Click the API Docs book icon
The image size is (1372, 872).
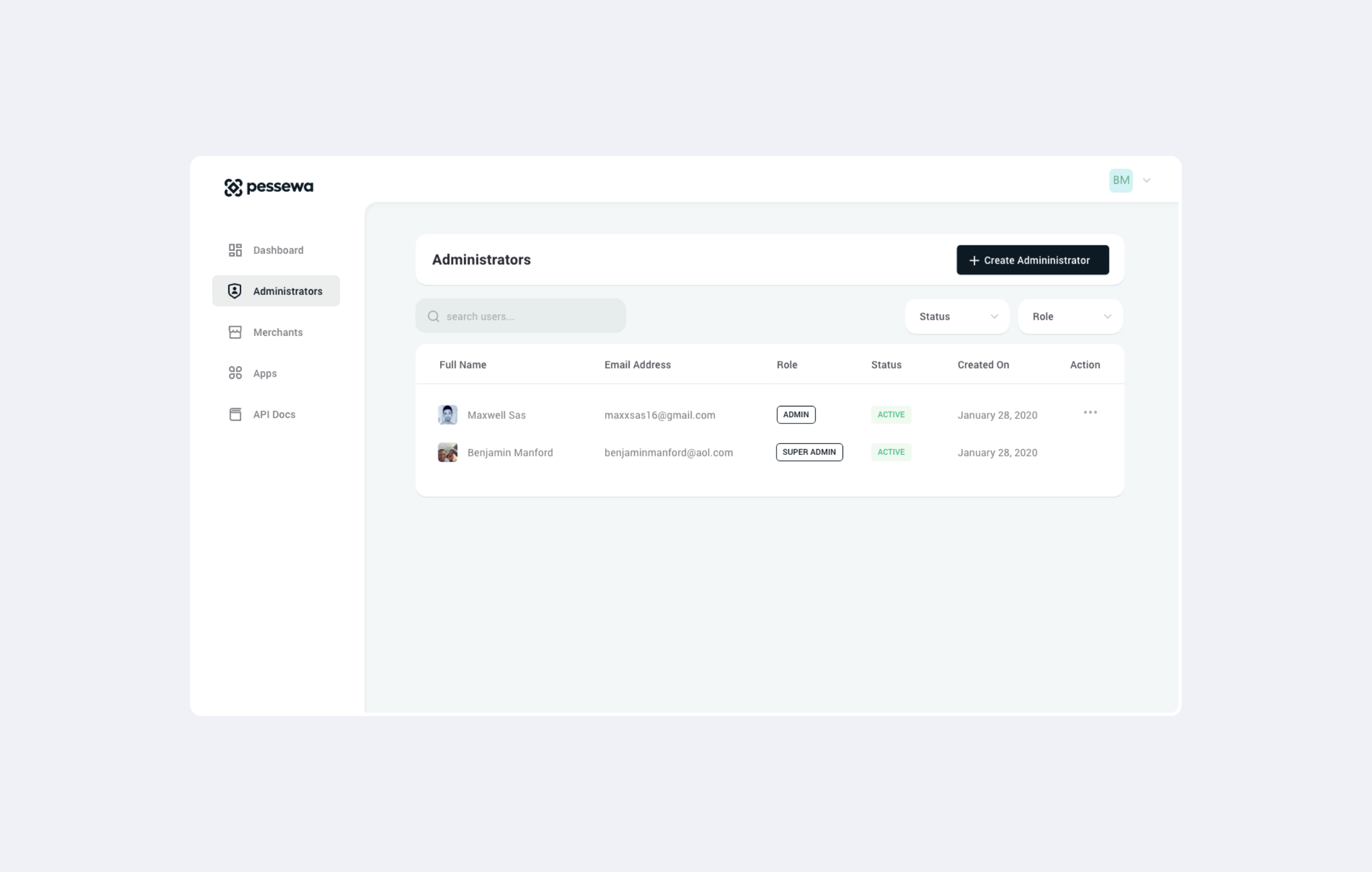235,414
